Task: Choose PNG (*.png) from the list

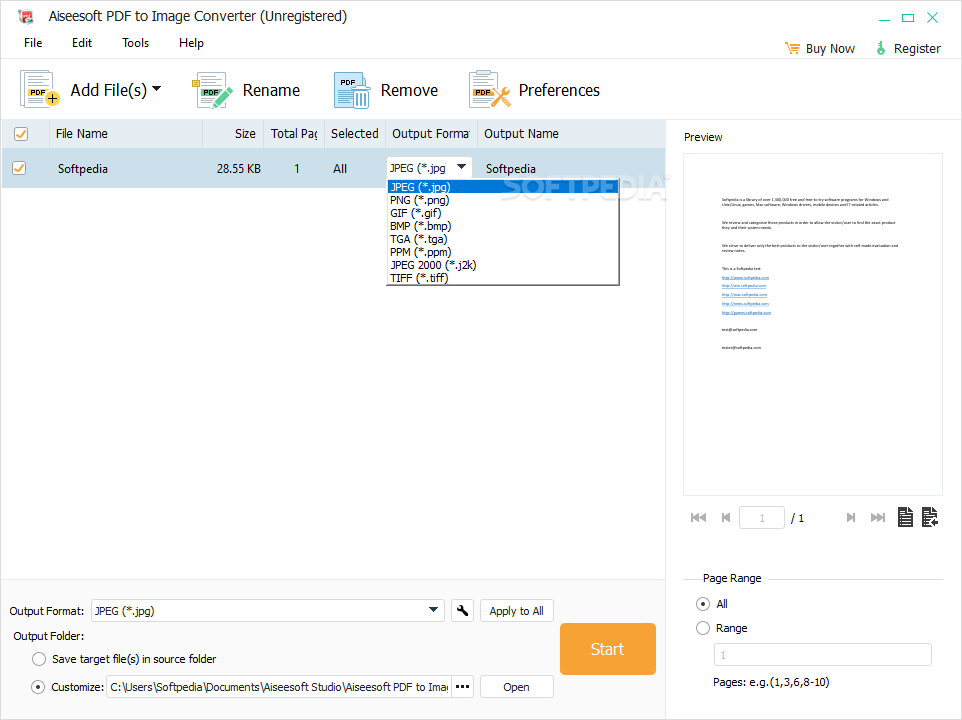Action: (503, 200)
